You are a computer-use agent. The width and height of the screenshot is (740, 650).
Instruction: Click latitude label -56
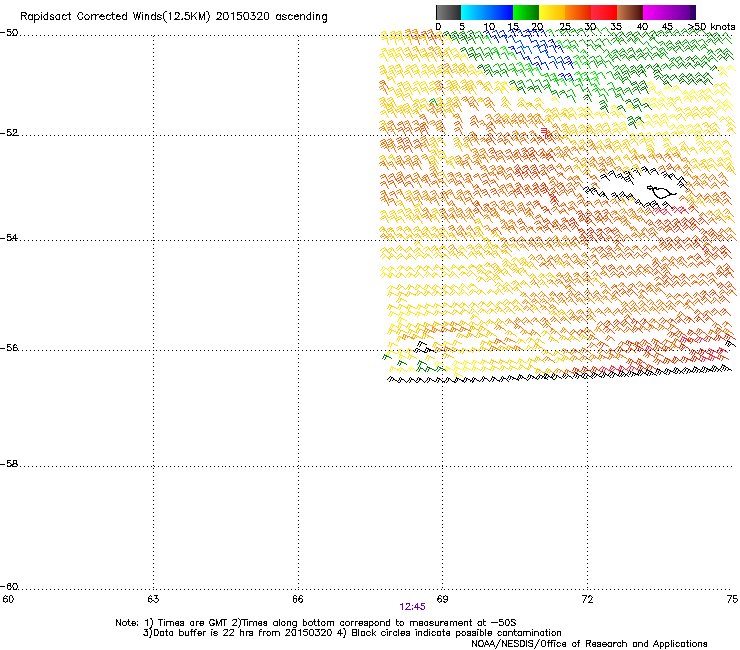(x=9, y=347)
